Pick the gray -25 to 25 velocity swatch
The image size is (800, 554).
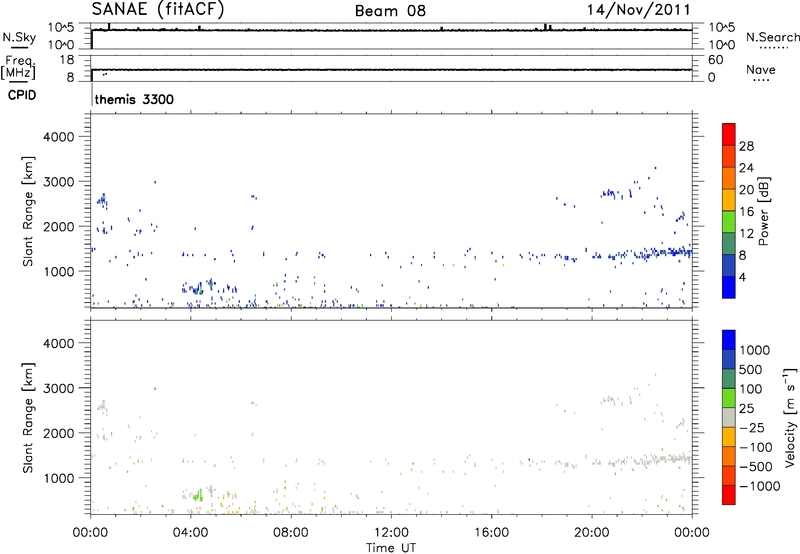[729, 418]
